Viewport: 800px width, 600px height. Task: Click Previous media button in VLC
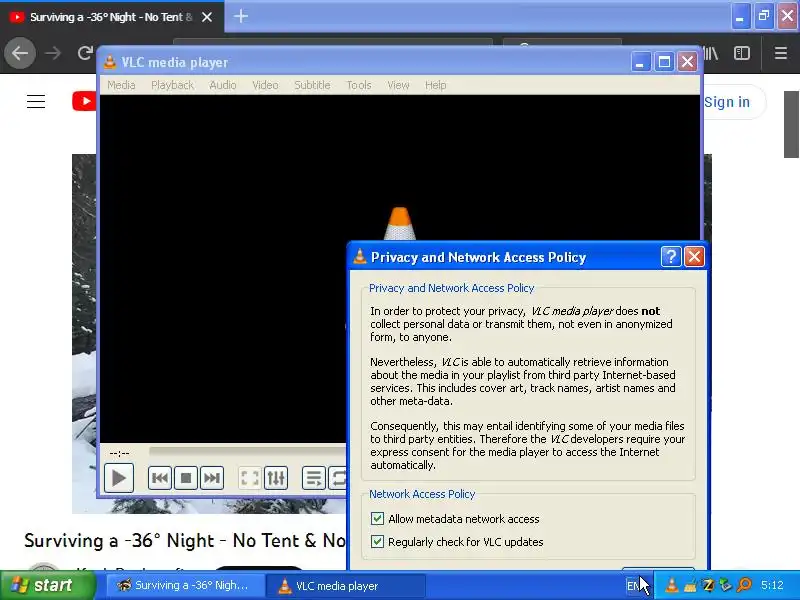(x=160, y=478)
